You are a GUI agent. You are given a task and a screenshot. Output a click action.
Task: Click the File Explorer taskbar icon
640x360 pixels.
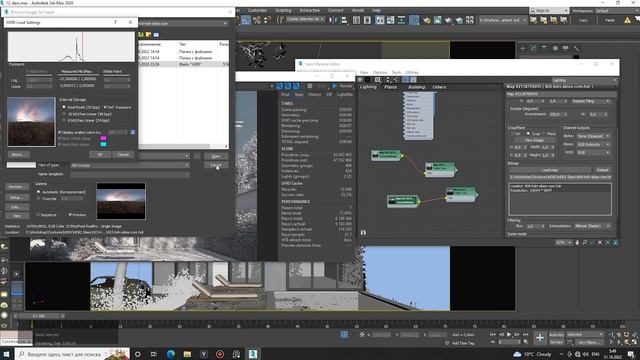click(187, 354)
